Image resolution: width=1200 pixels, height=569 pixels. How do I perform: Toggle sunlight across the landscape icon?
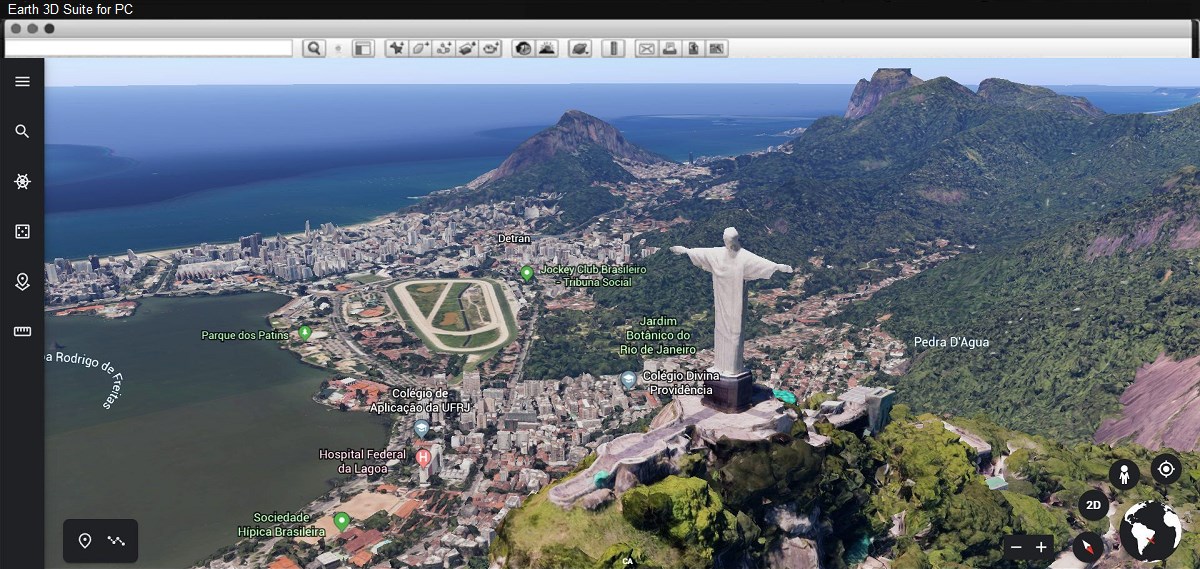click(546, 48)
